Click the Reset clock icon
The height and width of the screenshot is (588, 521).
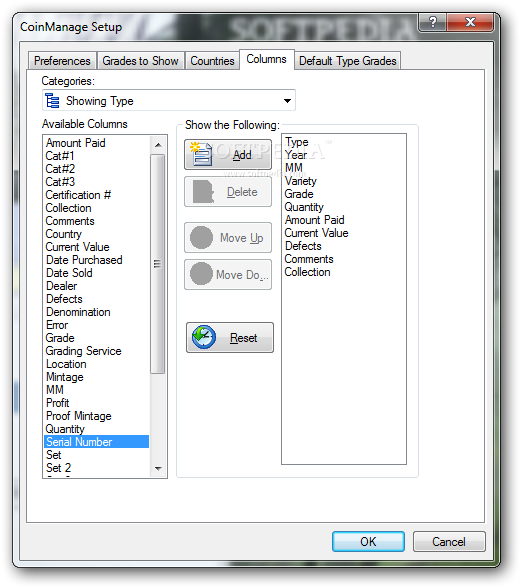(x=204, y=337)
